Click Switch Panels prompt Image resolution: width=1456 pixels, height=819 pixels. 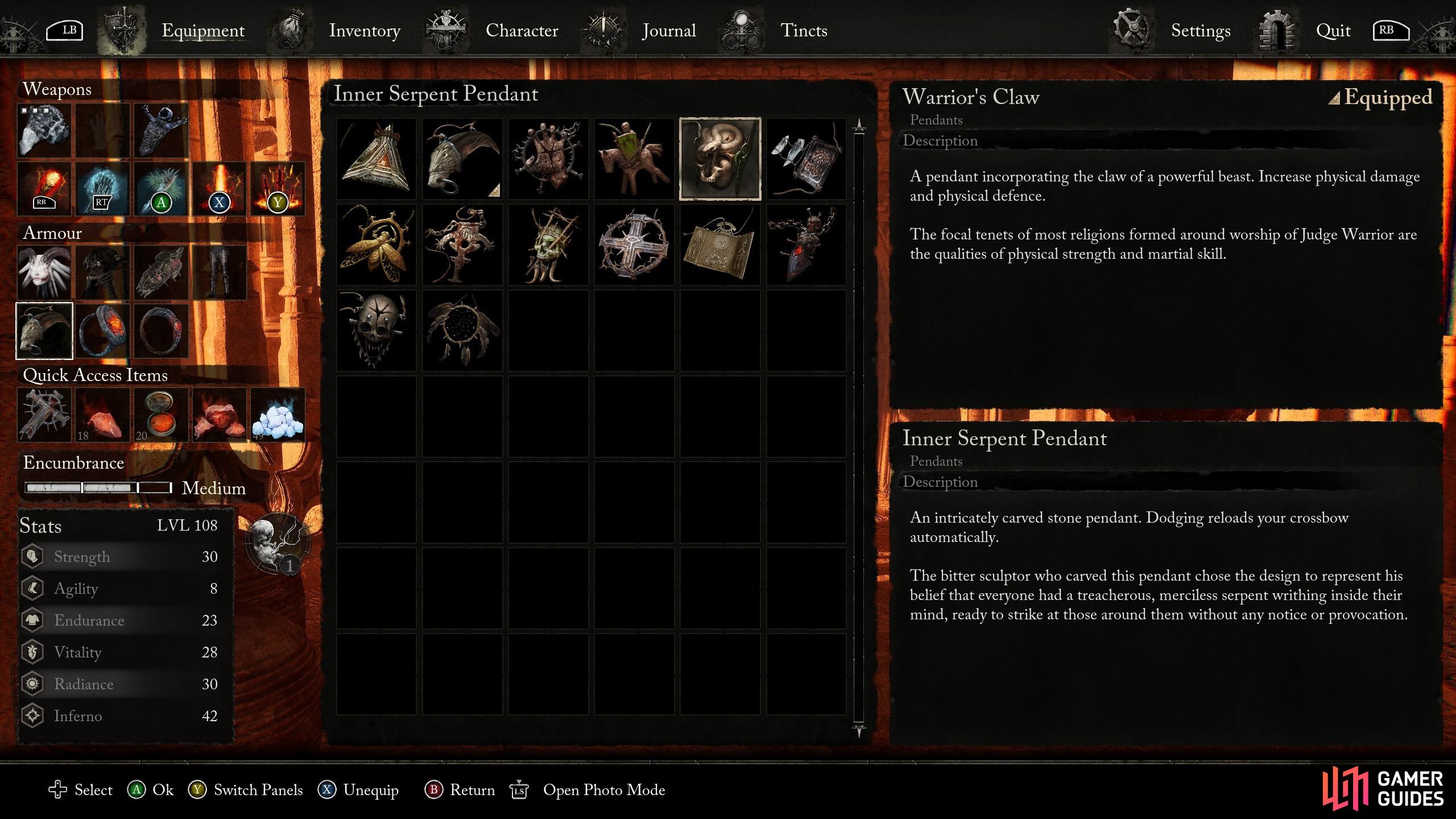(x=246, y=790)
